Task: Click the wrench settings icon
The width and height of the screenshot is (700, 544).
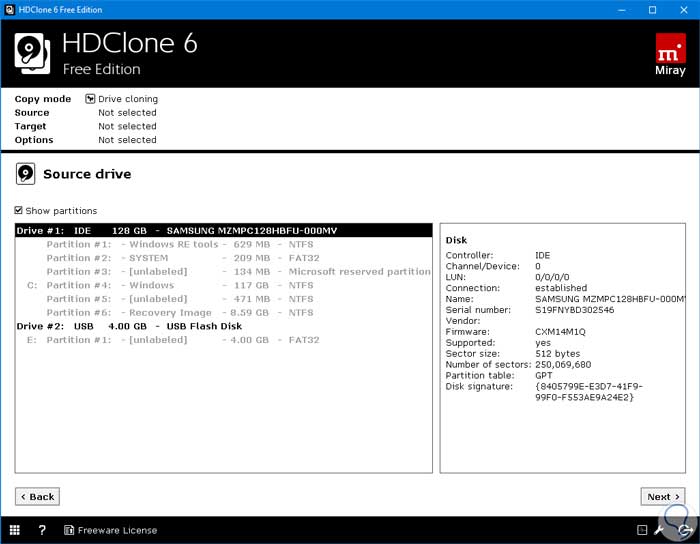Action: (x=659, y=530)
